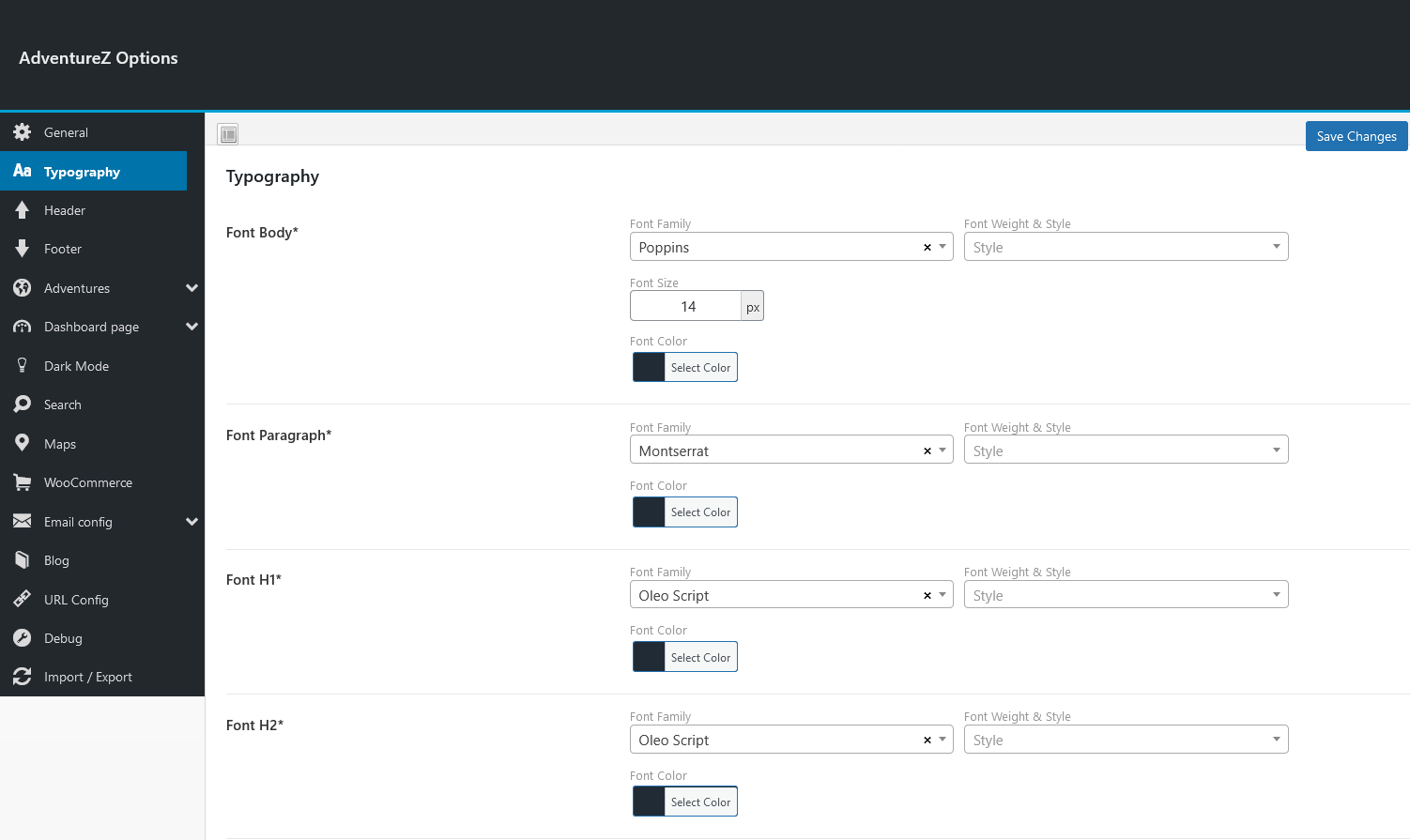This screenshot has height=840, width=1410.
Task: Click the Dark Mode lightbulb icon
Action: click(23, 366)
